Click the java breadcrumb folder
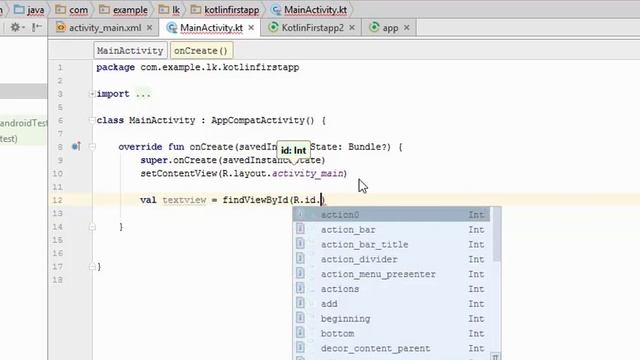 point(30,10)
